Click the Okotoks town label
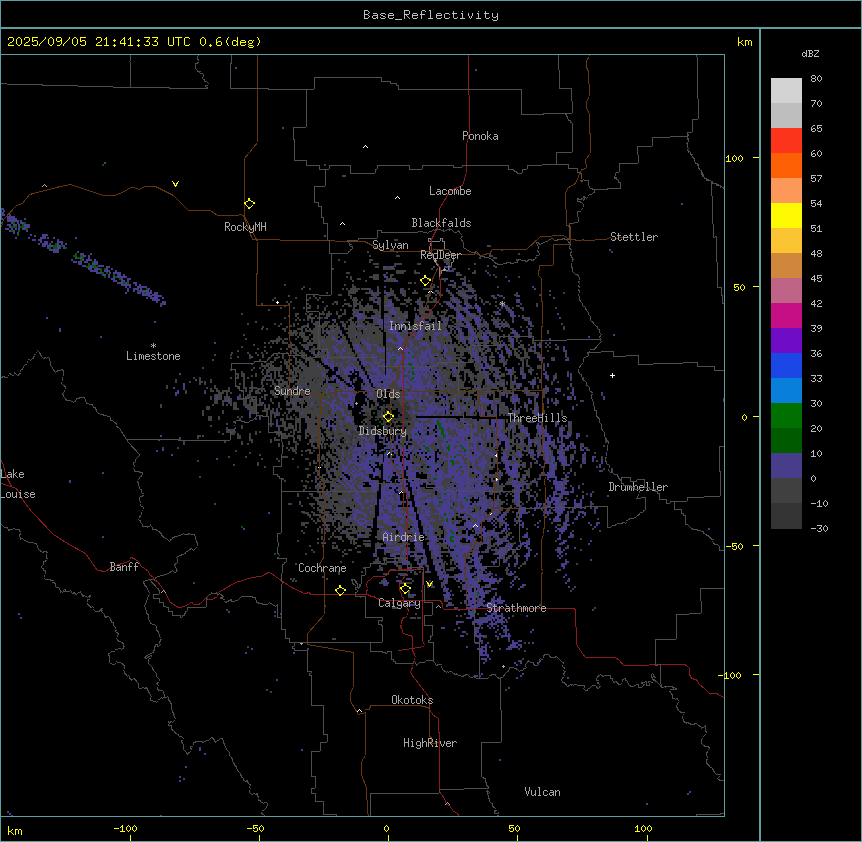The width and height of the screenshot is (862, 842). (412, 700)
